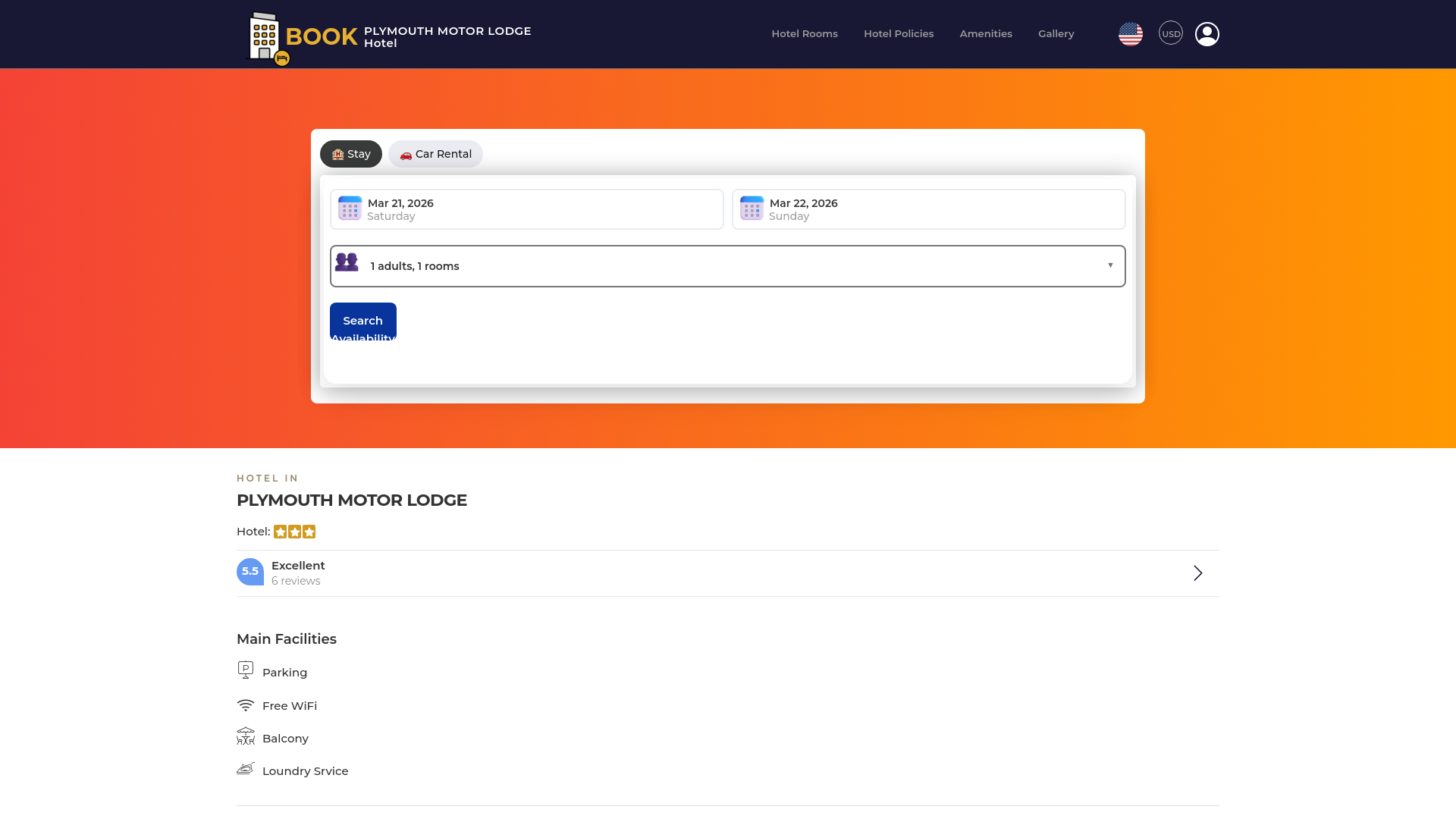Open the US flag language selector

[1130, 34]
